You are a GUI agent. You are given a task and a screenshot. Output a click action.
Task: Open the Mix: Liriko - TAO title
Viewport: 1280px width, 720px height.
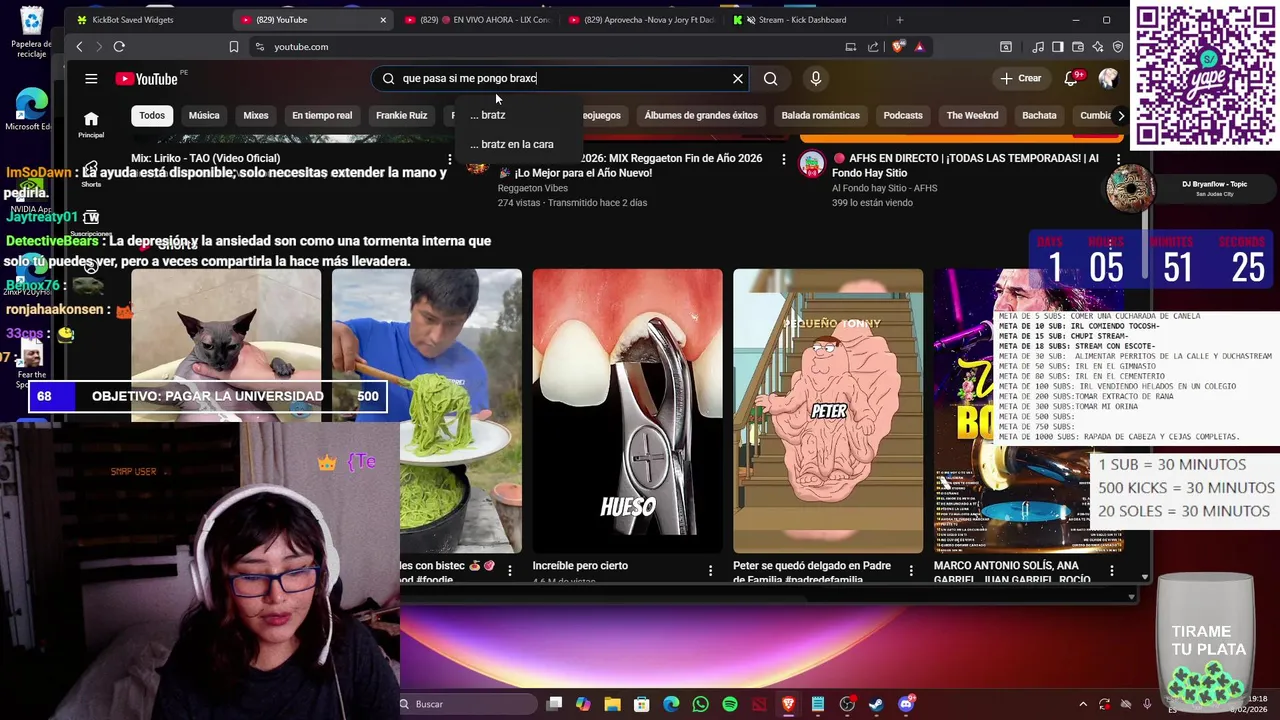pos(205,158)
